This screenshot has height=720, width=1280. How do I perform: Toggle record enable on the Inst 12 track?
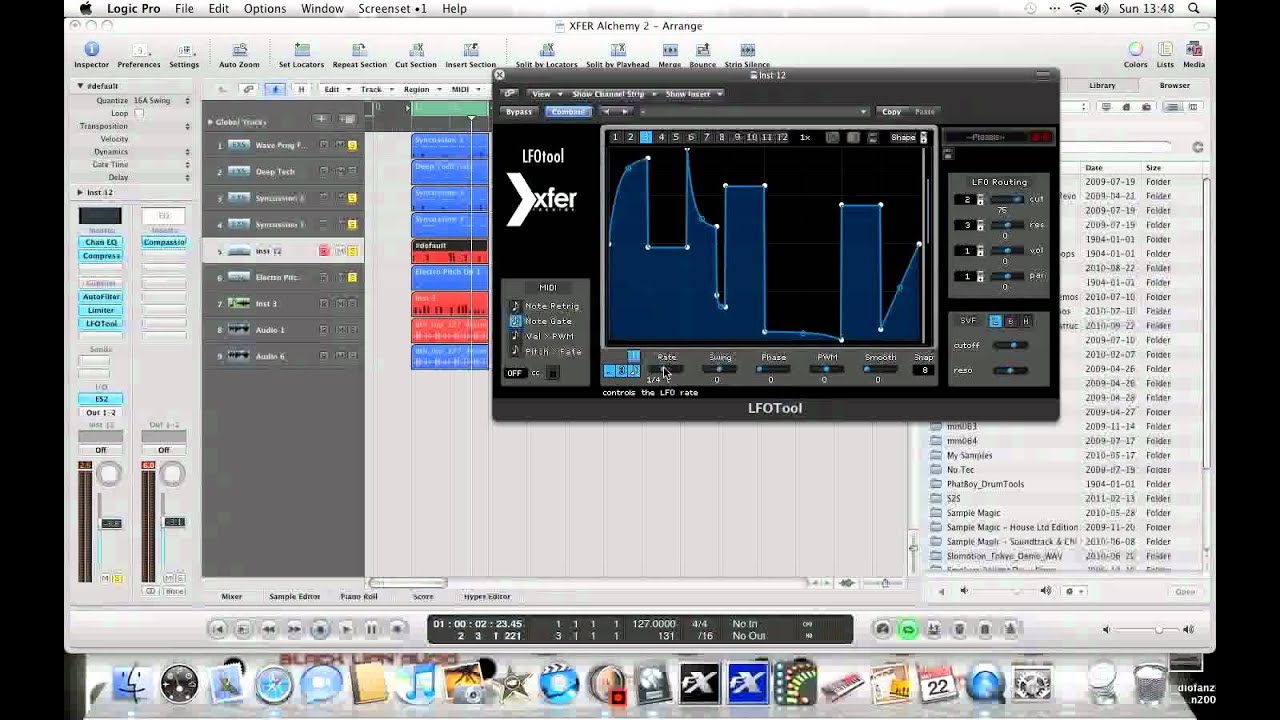point(324,250)
